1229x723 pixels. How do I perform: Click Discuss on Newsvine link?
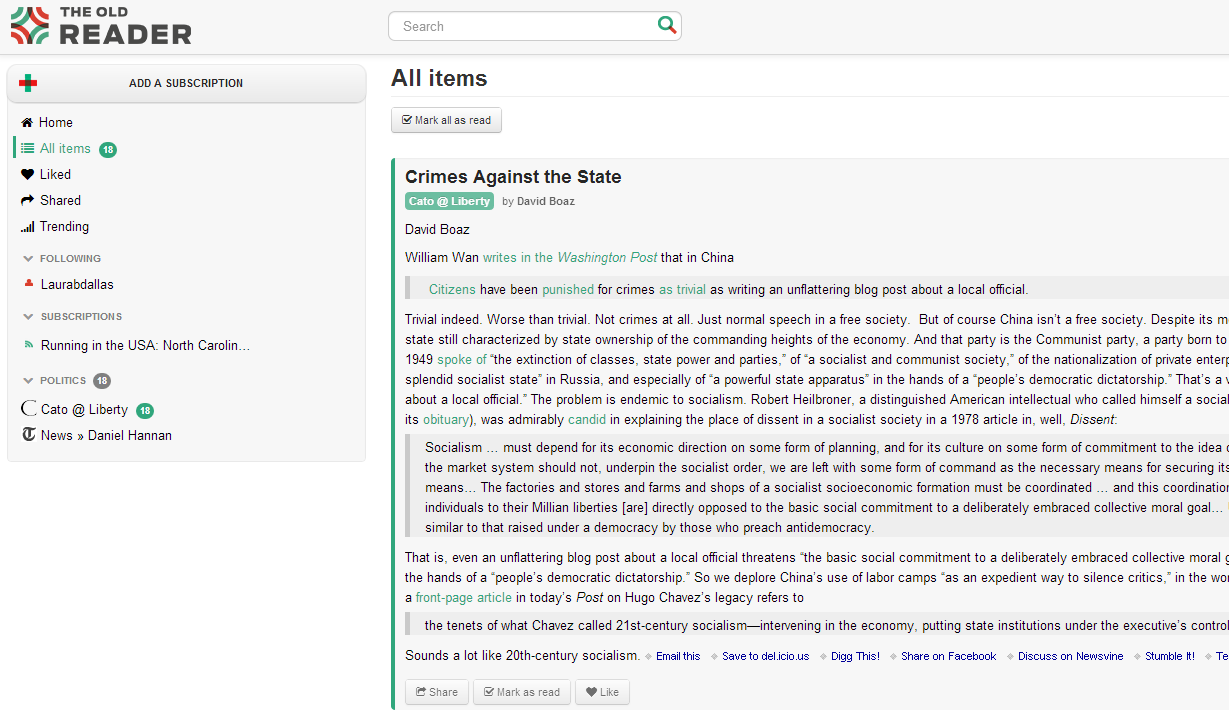click(1071, 657)
